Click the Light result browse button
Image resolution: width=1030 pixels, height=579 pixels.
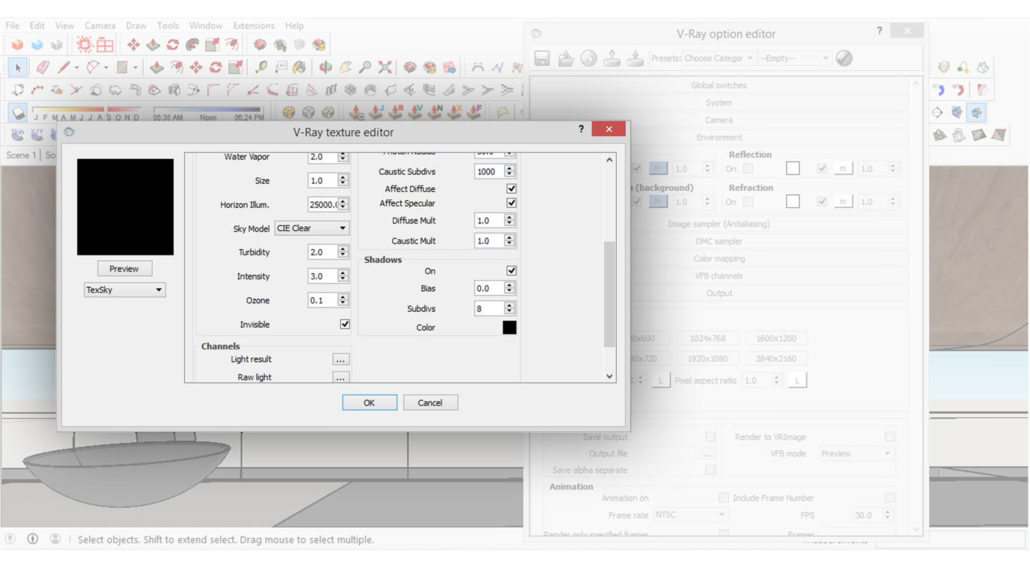pyautogui.click(x=341, y=360)
